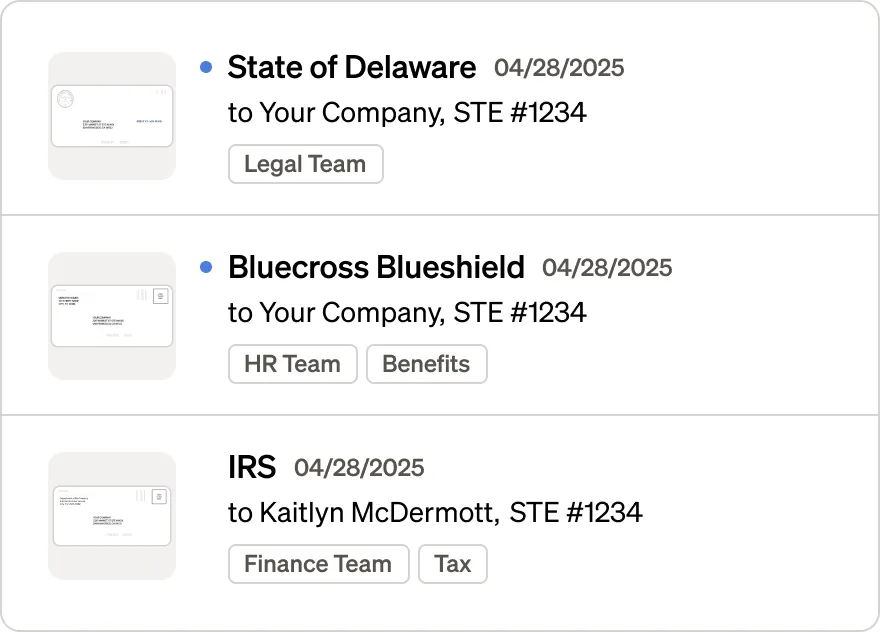Select the Legal Team tag
Image resolution: width=880 pixels, height=632 pixels.
[x=305, y=164]
